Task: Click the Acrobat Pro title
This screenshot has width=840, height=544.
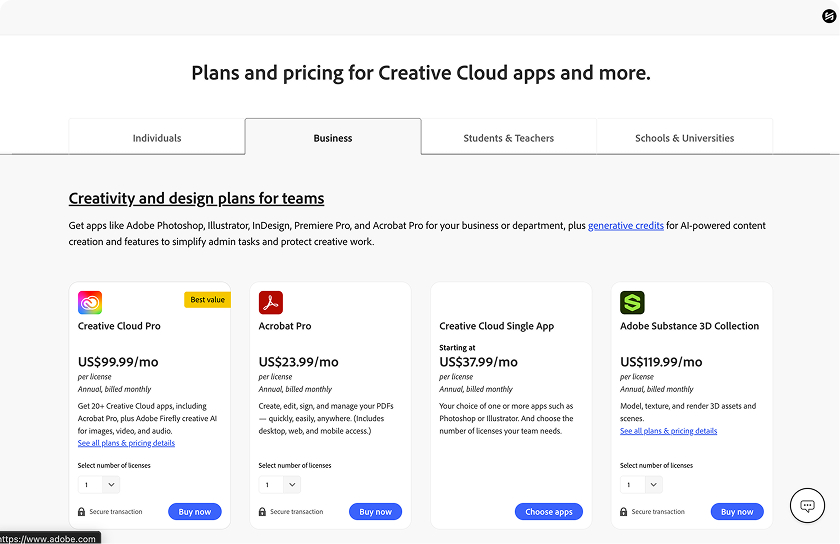Action: [x=285, y=326]
